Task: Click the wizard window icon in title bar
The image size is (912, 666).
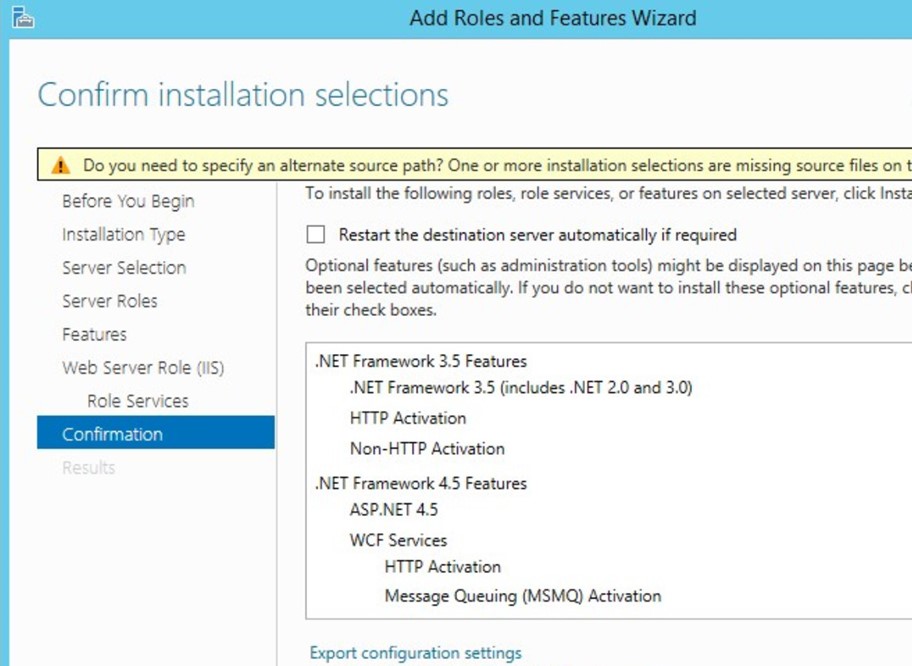Action: coord(23,17)
